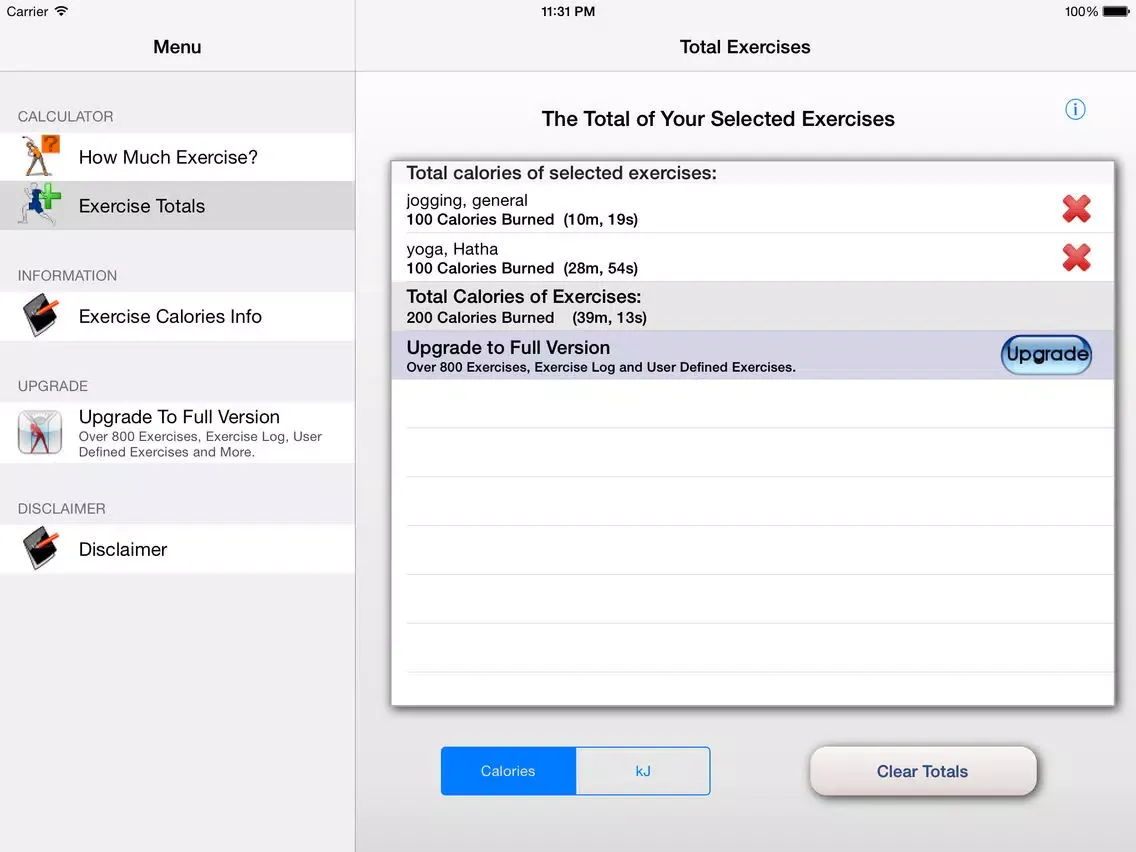1136x852 pixels.
Task: Click the Wi-Fi indicator next to Carrier
Action: (58, 11)
